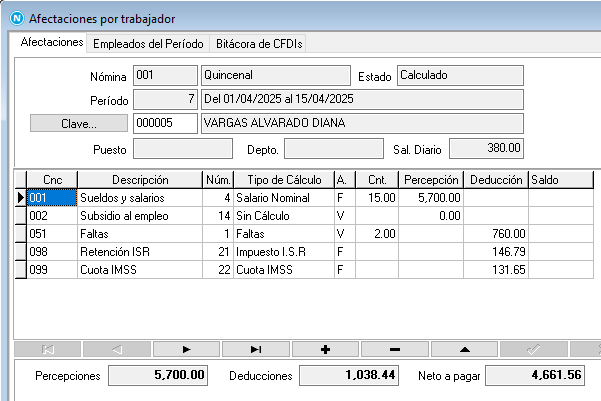The height and width of the screenshot is (401, 601).
Task: Click the Quincenal payroll type field
Action: click(x=276, y=75)
